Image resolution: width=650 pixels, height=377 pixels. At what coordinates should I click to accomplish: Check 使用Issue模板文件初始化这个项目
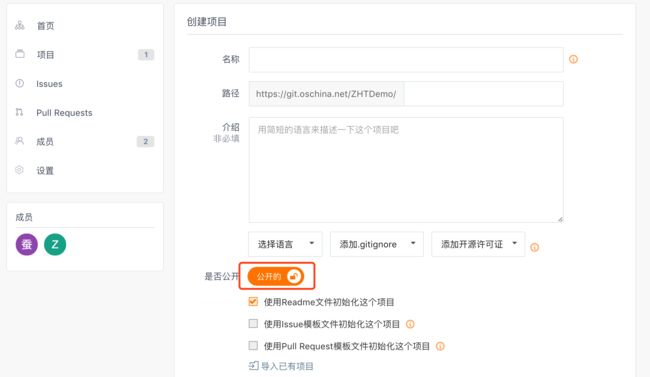pyautogui.click(x=253, y=323)
